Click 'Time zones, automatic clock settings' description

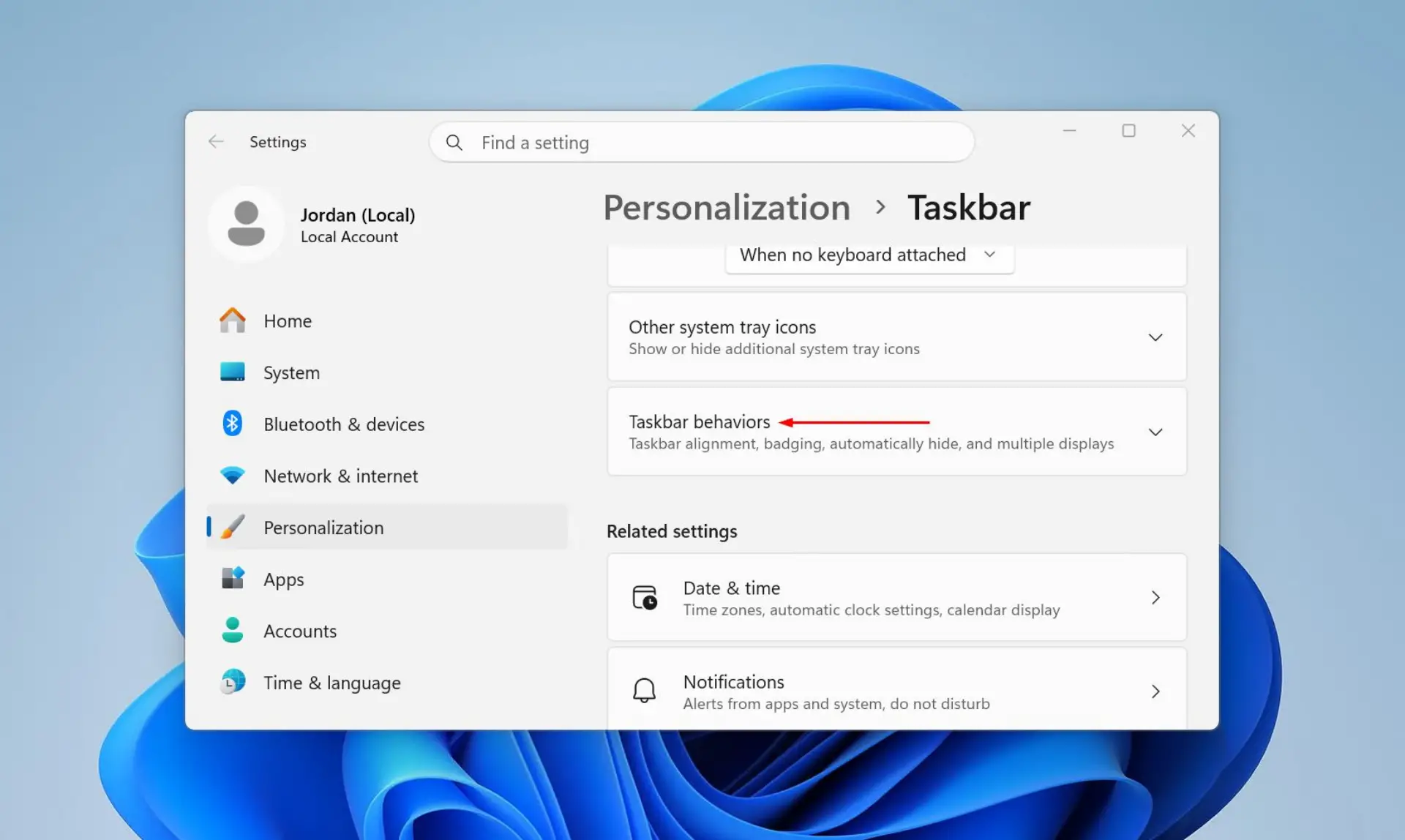872,610
